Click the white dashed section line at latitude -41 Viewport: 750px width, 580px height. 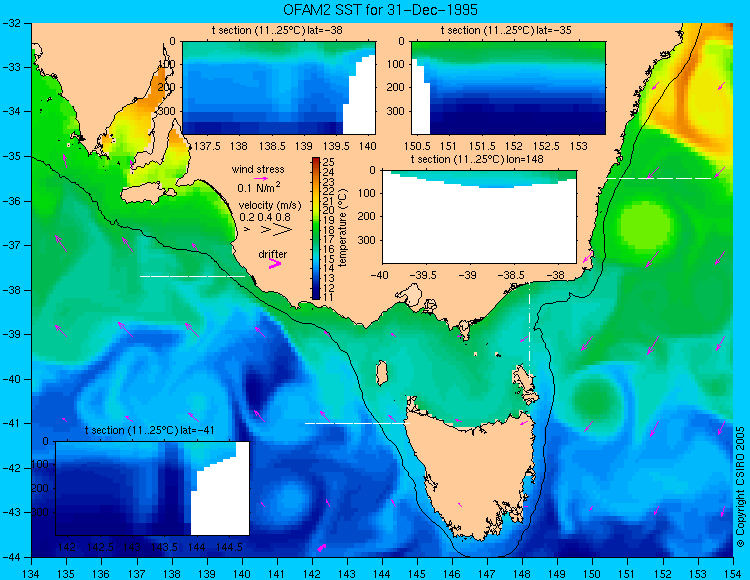[357, 423]
